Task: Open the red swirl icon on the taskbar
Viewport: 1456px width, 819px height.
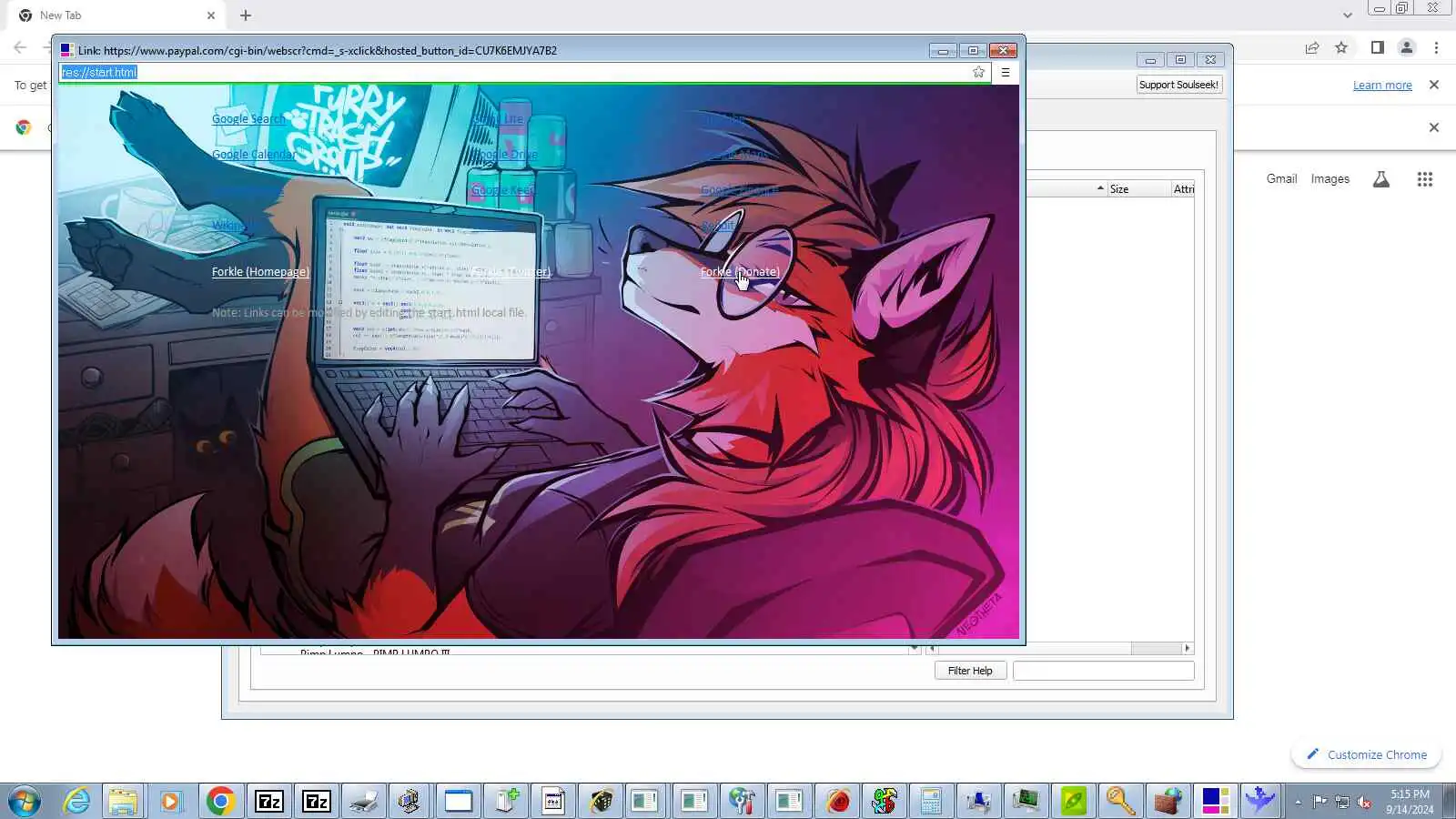Action: [837, 801]
